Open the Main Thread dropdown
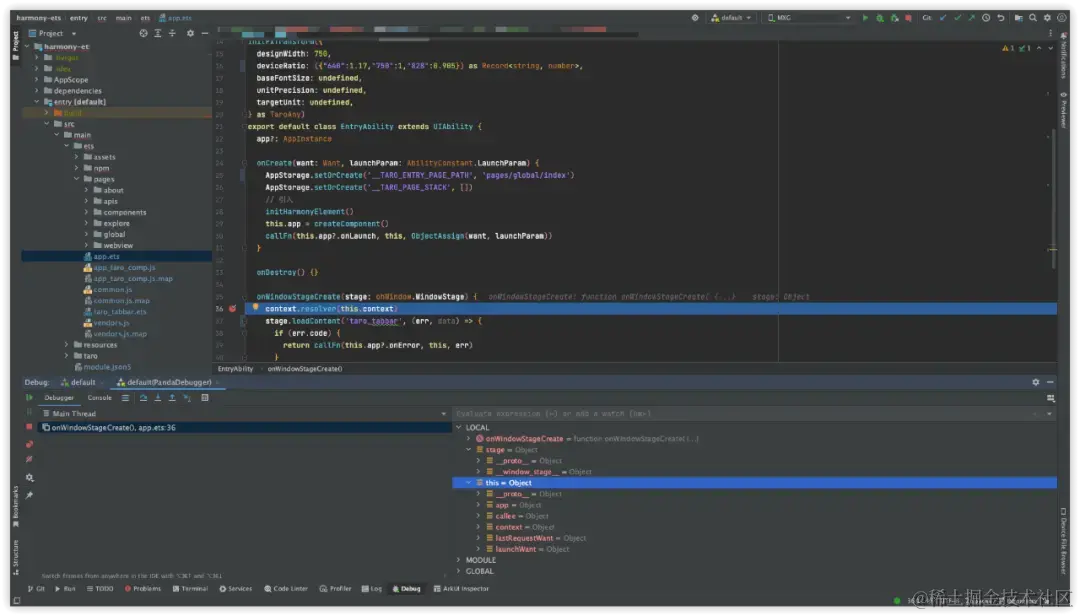This screenshot has height=616, width=1080. click(x=245, y=414)
